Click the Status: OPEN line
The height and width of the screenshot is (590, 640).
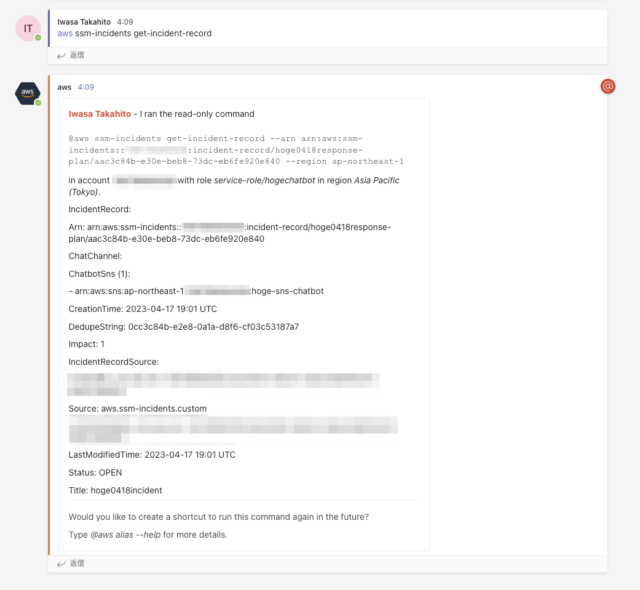click(x=95, y=472)
